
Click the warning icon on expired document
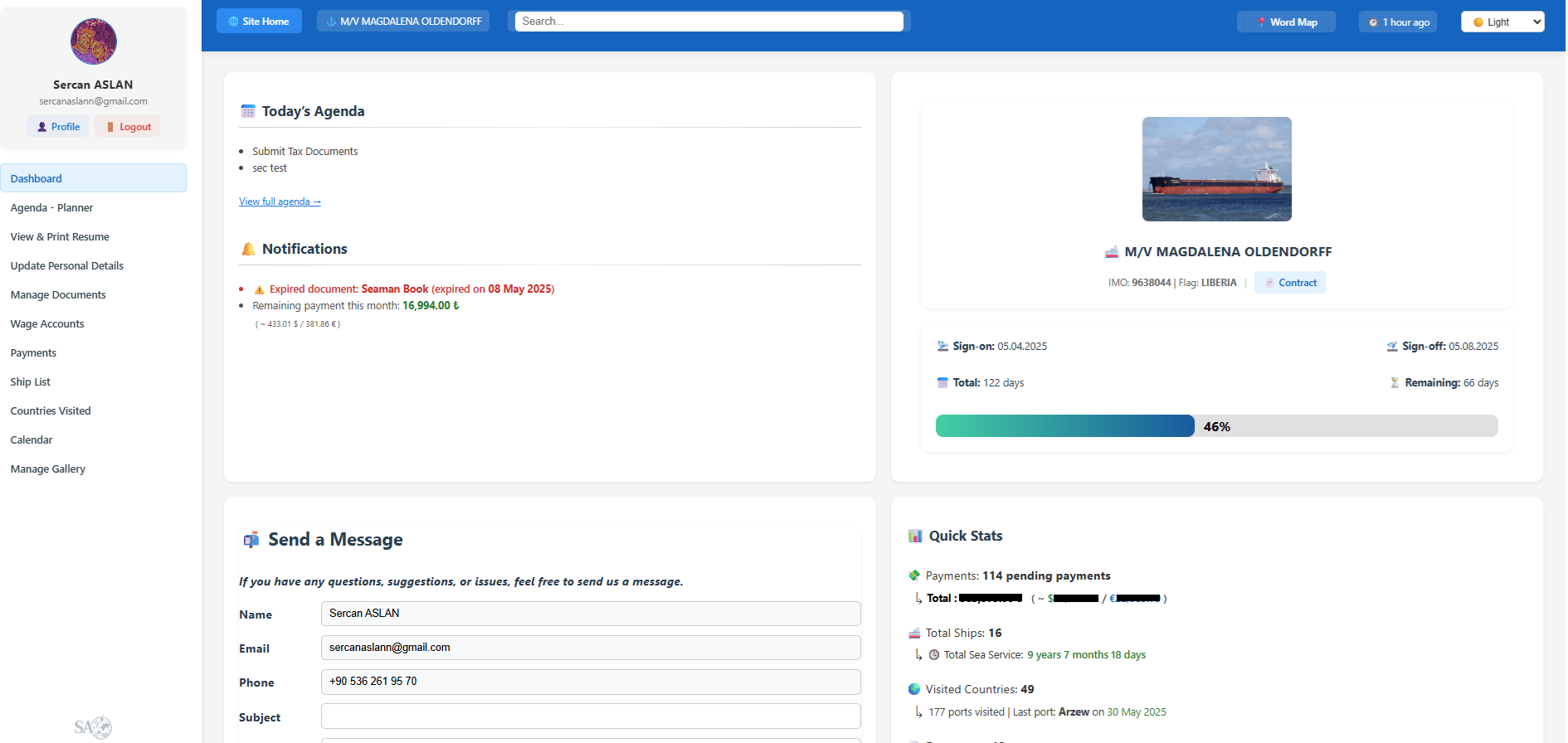pos(259,289)
